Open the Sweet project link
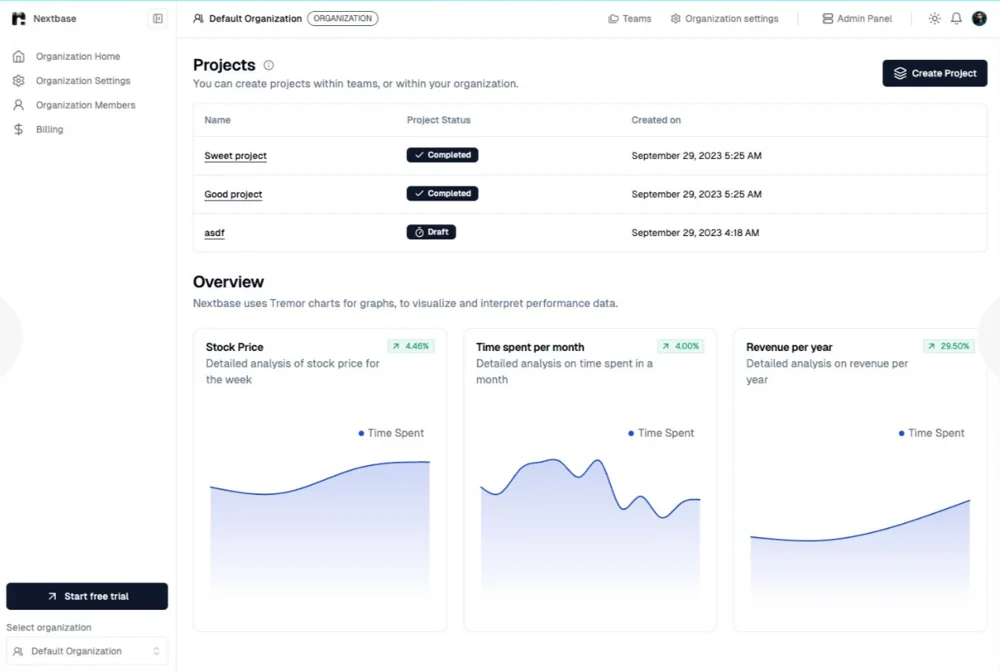This screenshot has height=672, width=1000. tap(235, 156)
